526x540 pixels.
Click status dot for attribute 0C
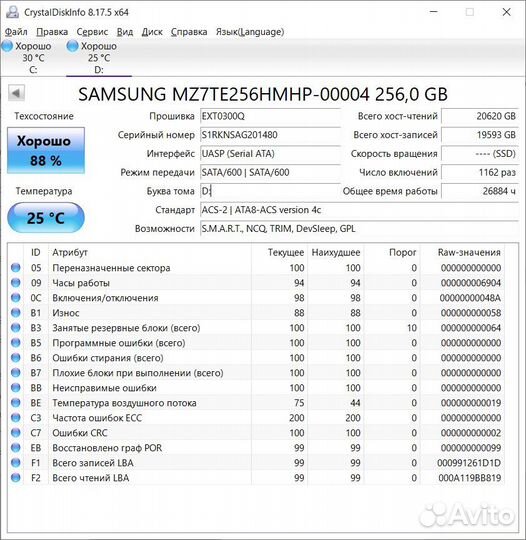coord(16,298)
